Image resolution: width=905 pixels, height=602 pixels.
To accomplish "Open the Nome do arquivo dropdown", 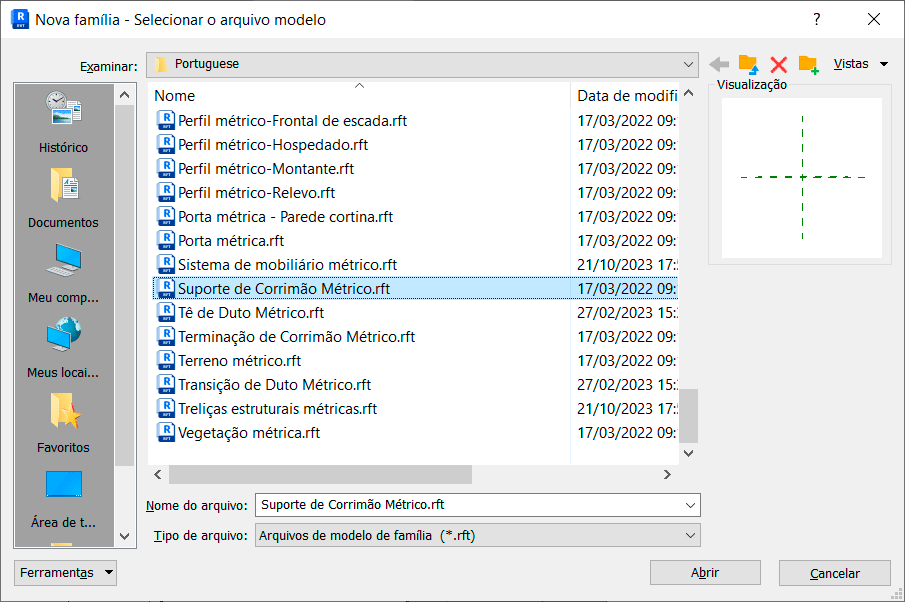I will 689,505.
